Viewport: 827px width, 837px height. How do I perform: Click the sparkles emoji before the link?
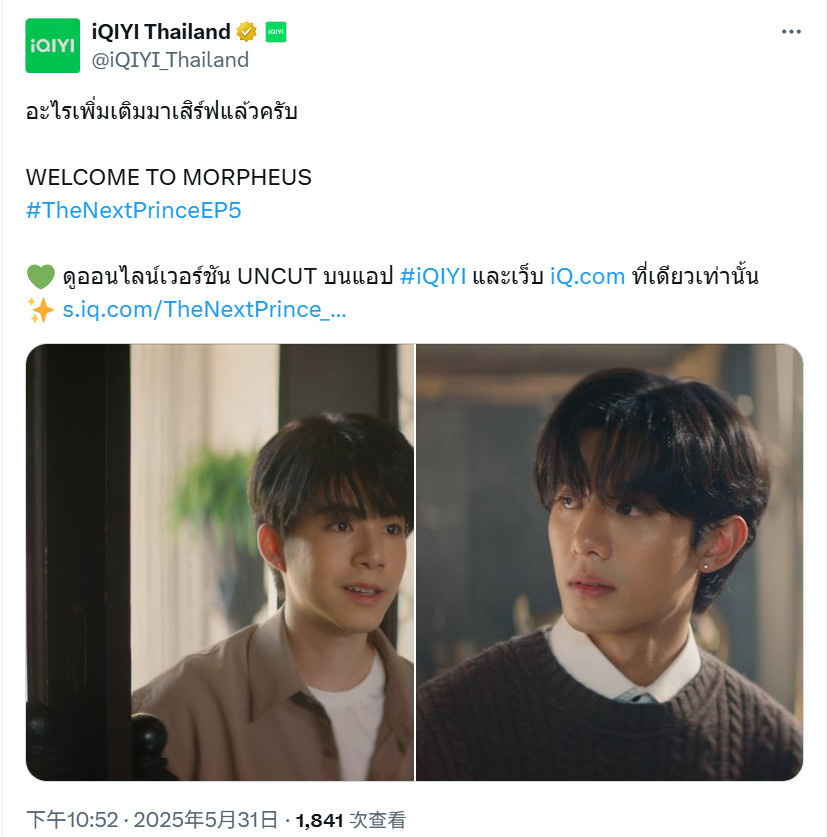[41, 310]
